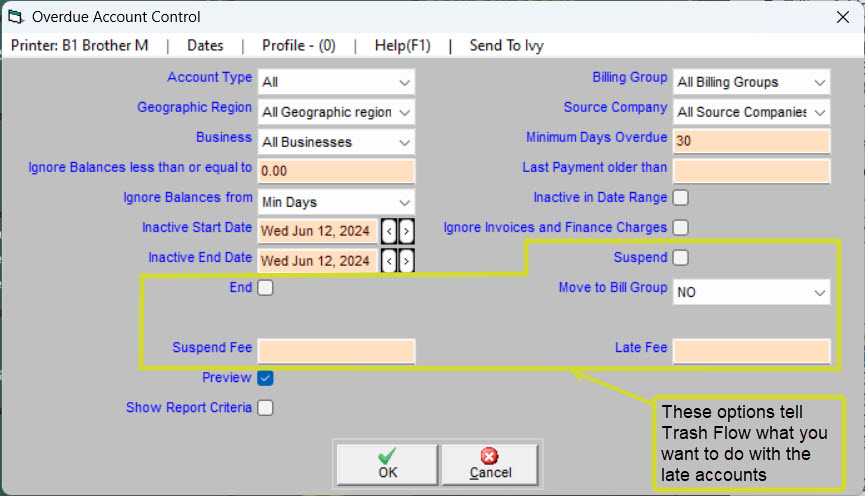Close the Overdue Account Control dialog
Image resolution: width=865 pixels, height=496 pixels.
841,17
